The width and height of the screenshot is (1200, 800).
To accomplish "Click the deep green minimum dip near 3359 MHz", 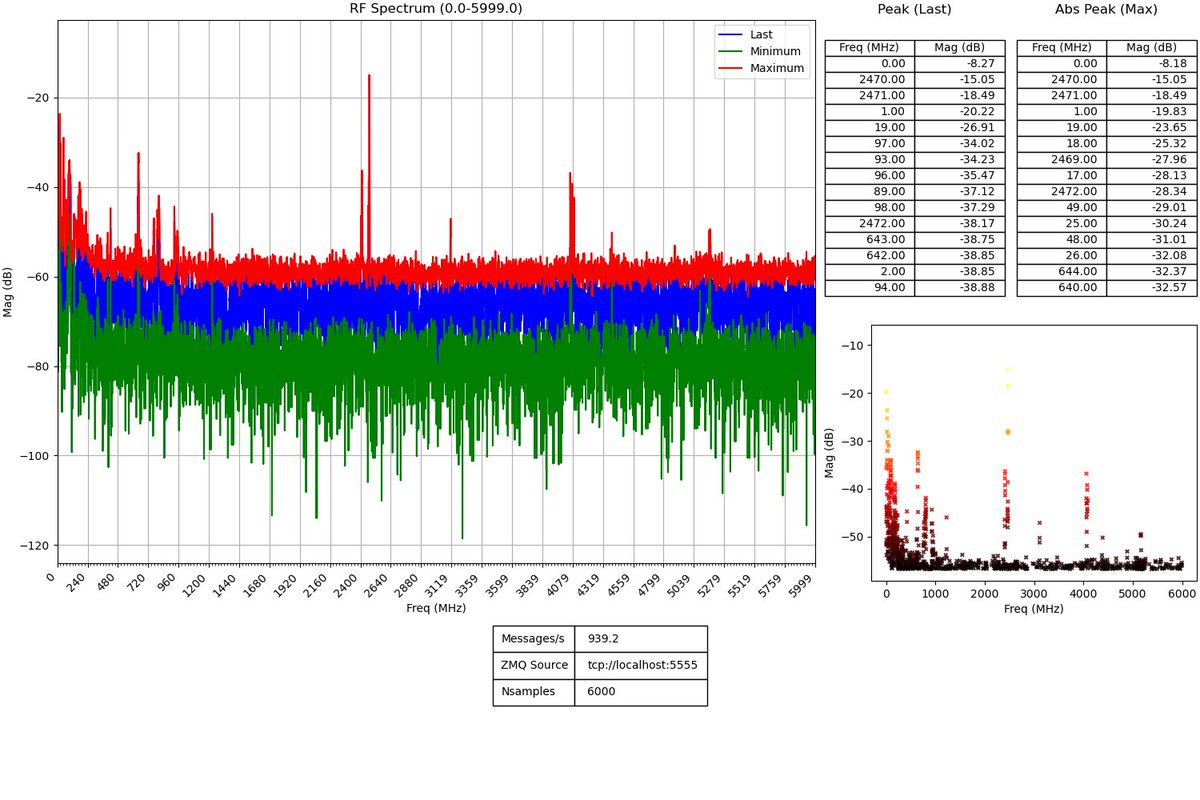I will pos(461,535).
